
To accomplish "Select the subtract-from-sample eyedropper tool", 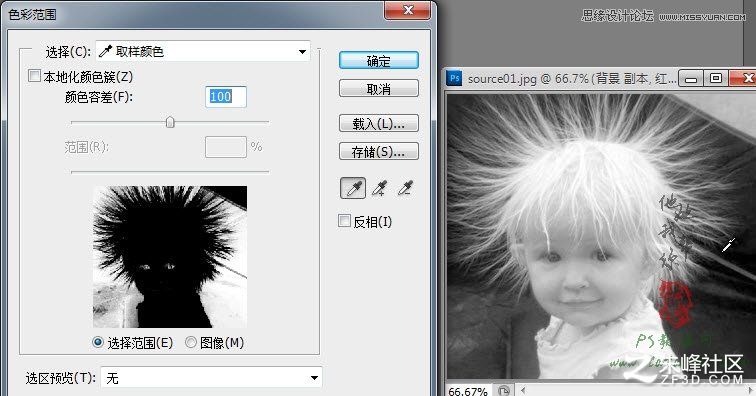I will (405, 188).
